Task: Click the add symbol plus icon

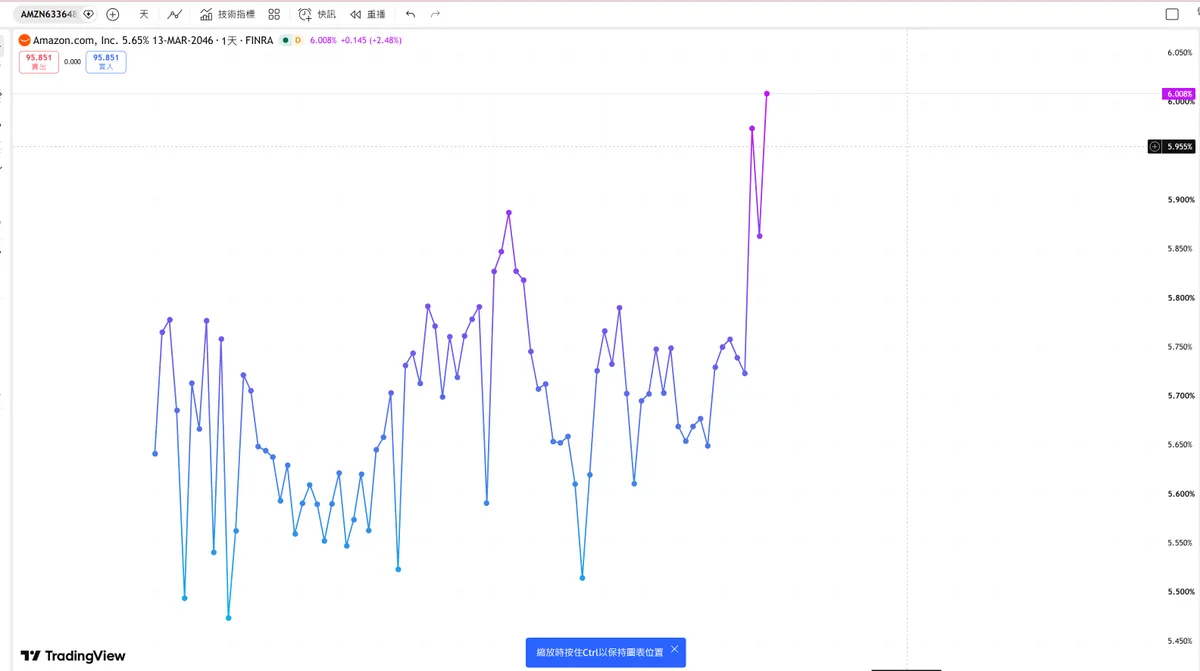Action: tap(112, 14)
